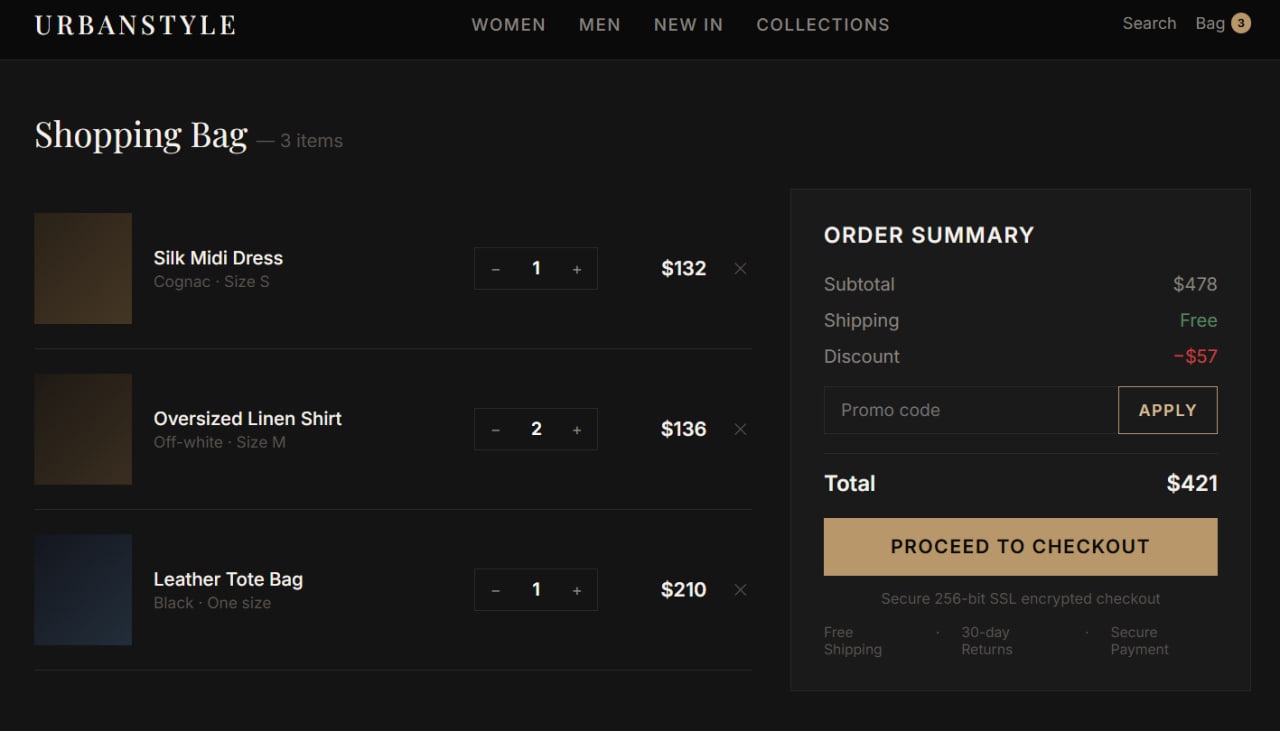Image resolution: width=1280 pixels, height=731 pixels.
Task: Decrease Oversized Linen Shirt quantity
Action: tap(495, 430)
